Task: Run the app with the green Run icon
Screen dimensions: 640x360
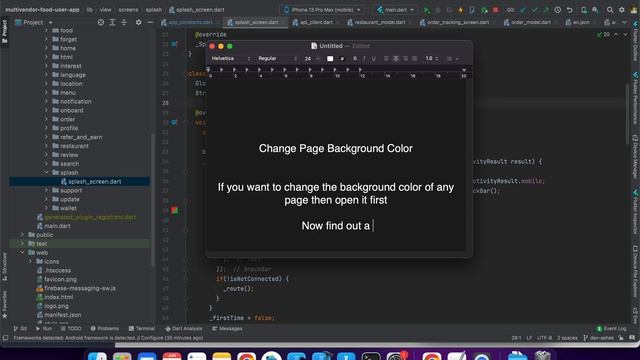Action: [426, 10]
